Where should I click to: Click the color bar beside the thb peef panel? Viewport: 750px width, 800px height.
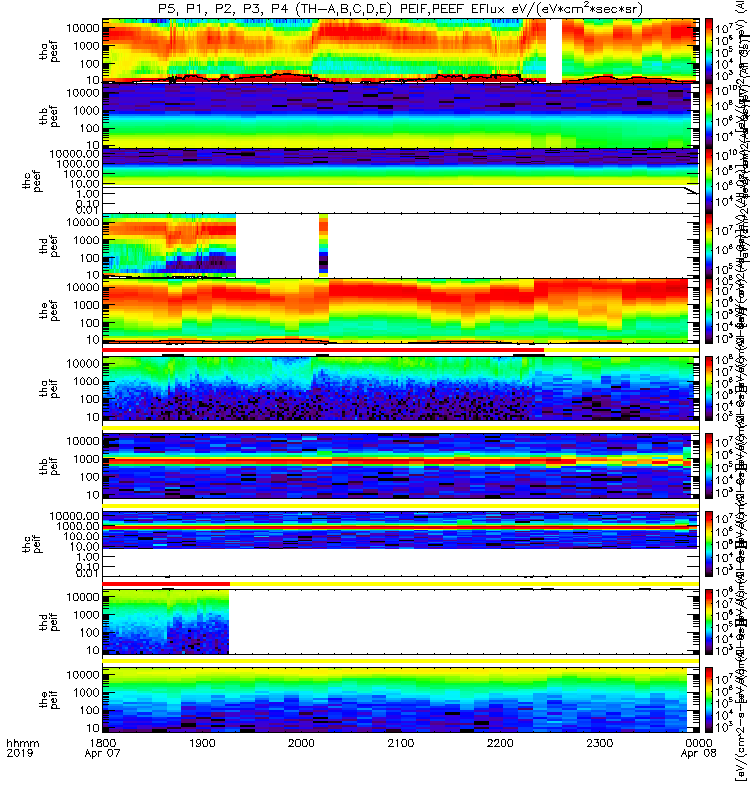(709, 115)
